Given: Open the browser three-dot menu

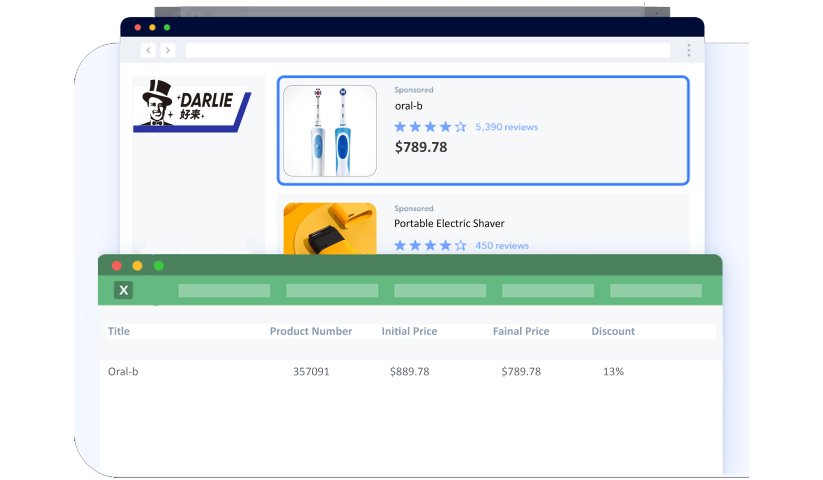Looking at the screenshot, I should [689, 50].
